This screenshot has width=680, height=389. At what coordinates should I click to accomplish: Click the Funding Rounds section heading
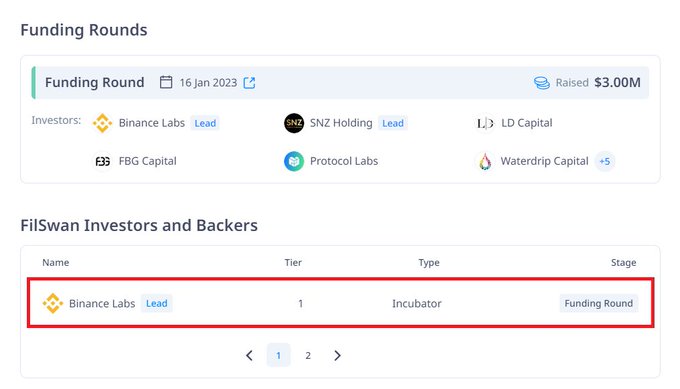84,30
